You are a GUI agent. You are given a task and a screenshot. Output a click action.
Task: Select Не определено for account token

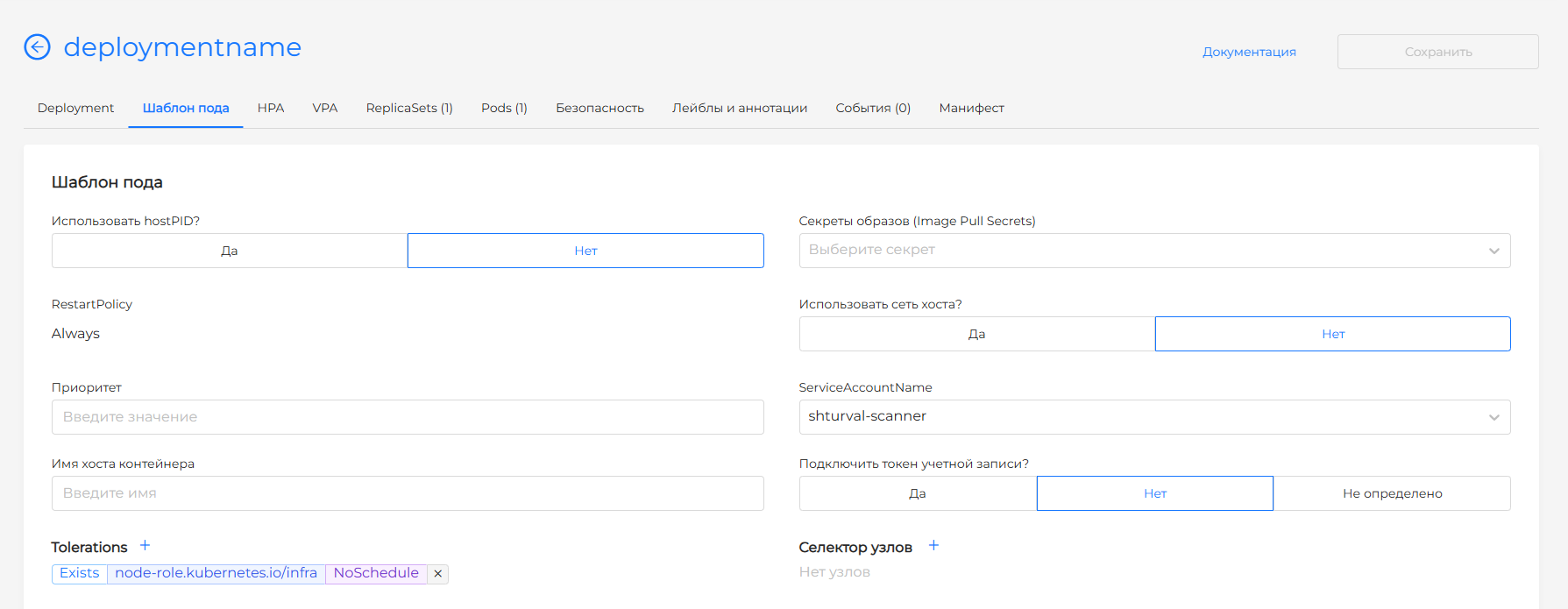(x=1393, y=493)
